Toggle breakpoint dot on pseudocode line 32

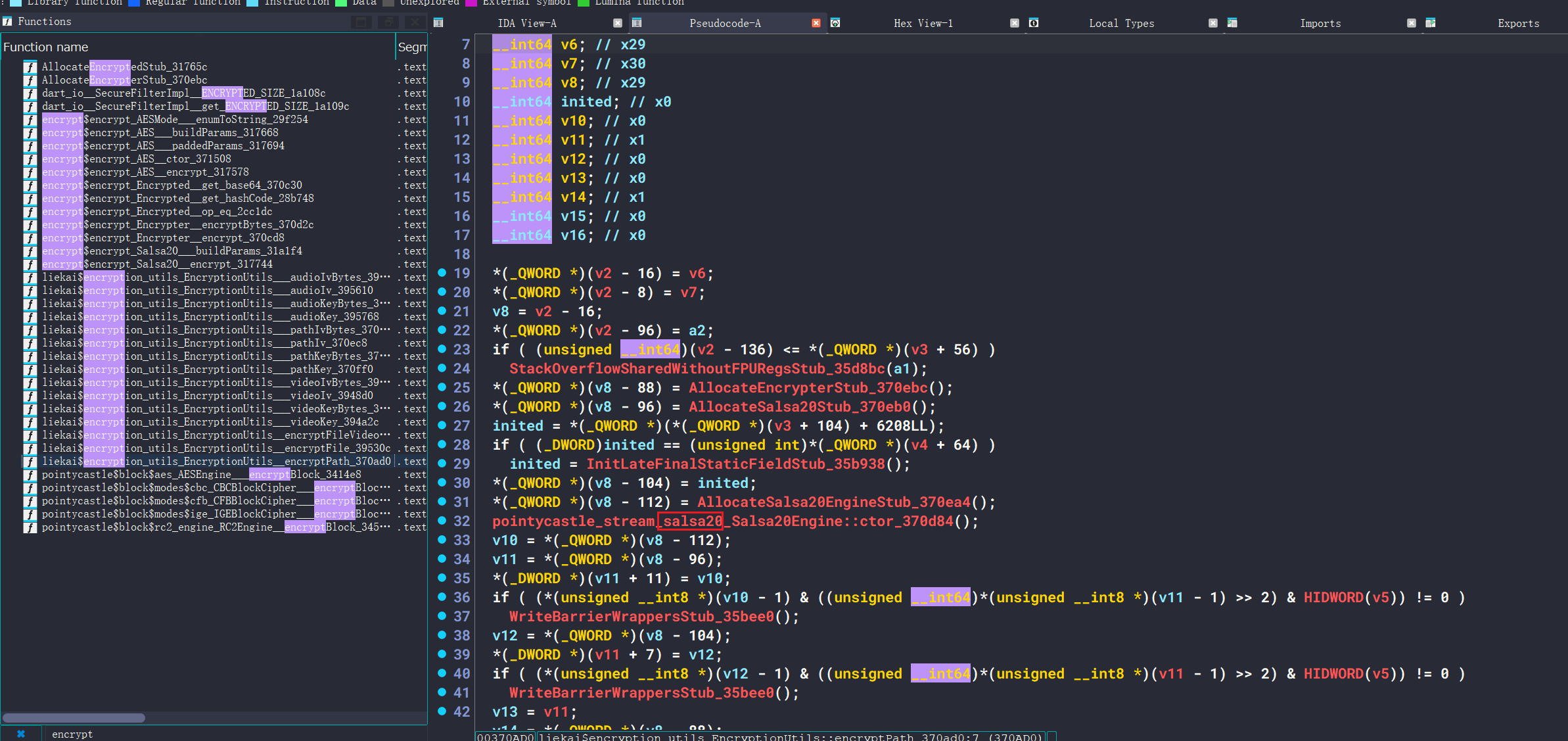pyautogui.click(x=442, y=520)
